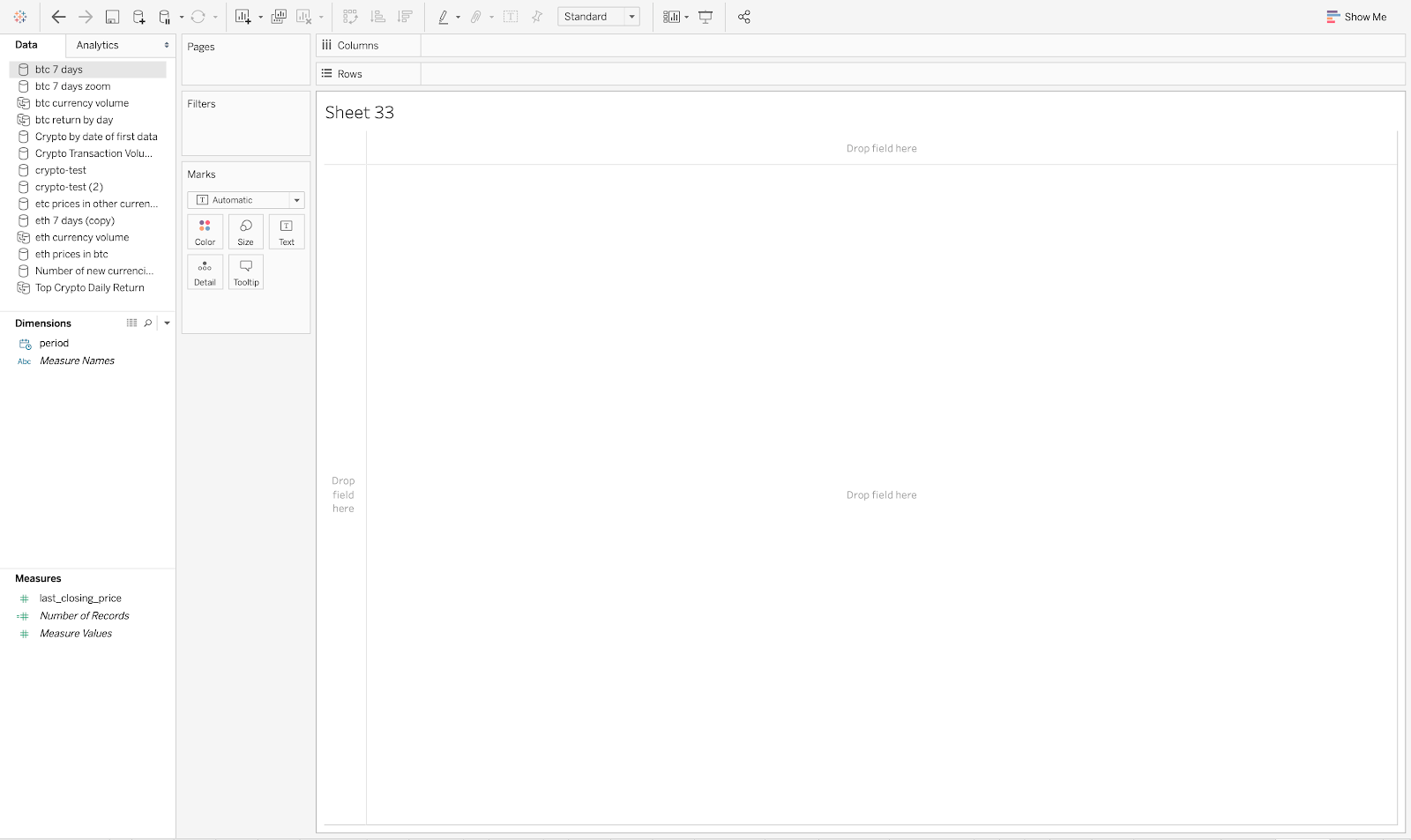This screenshot has height=840, width=1411.
Task: Click the undo back arrow
Action: pyautogui.click(x=58, y=17)
